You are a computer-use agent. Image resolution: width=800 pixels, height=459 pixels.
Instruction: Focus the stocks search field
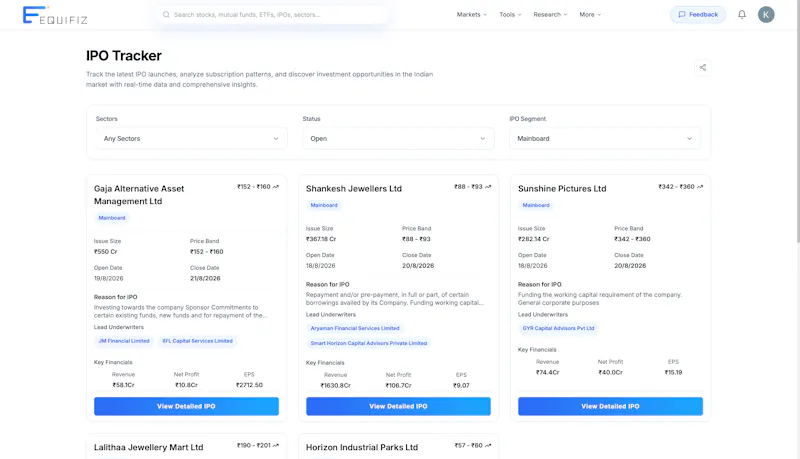273,15
